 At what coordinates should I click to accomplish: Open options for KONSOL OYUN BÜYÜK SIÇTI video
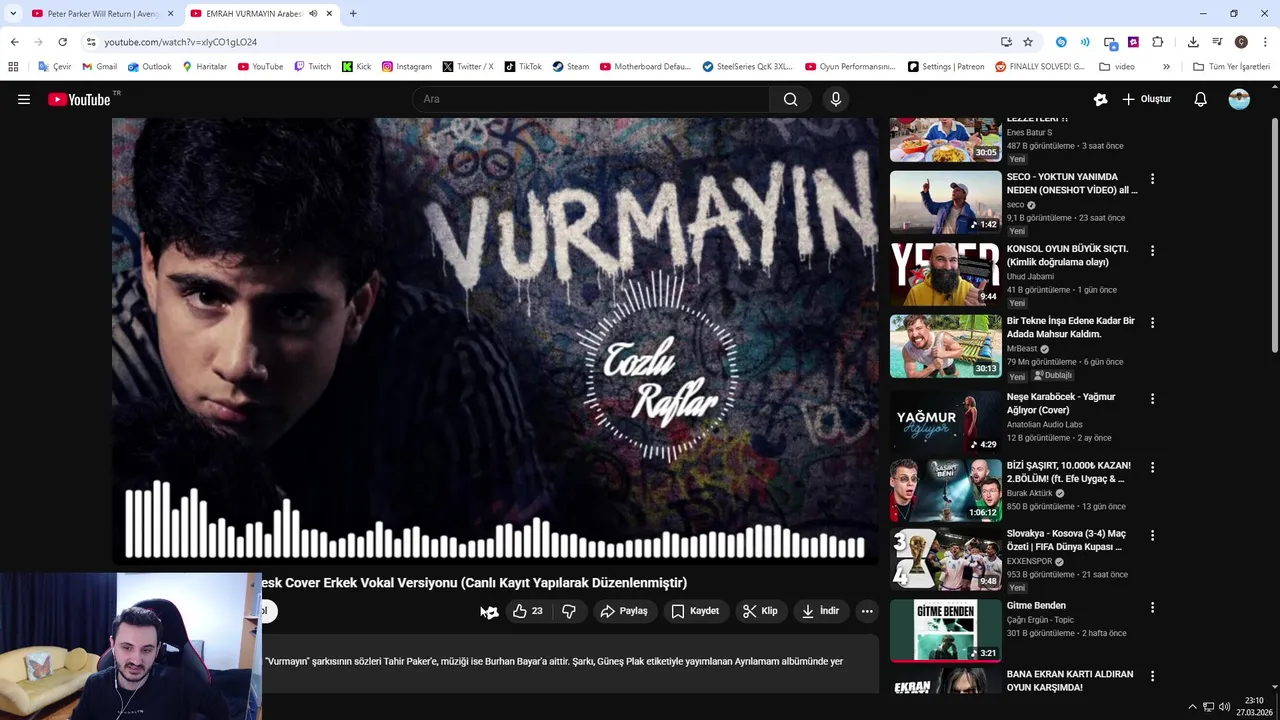(1152, 251)
